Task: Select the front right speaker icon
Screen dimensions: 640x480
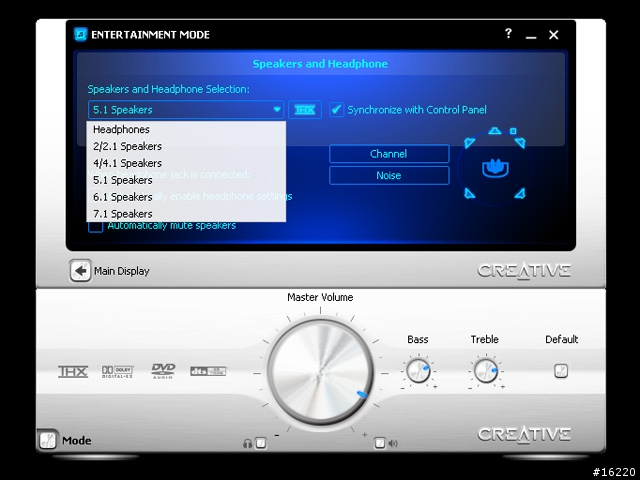Action: tap(520, 142)
